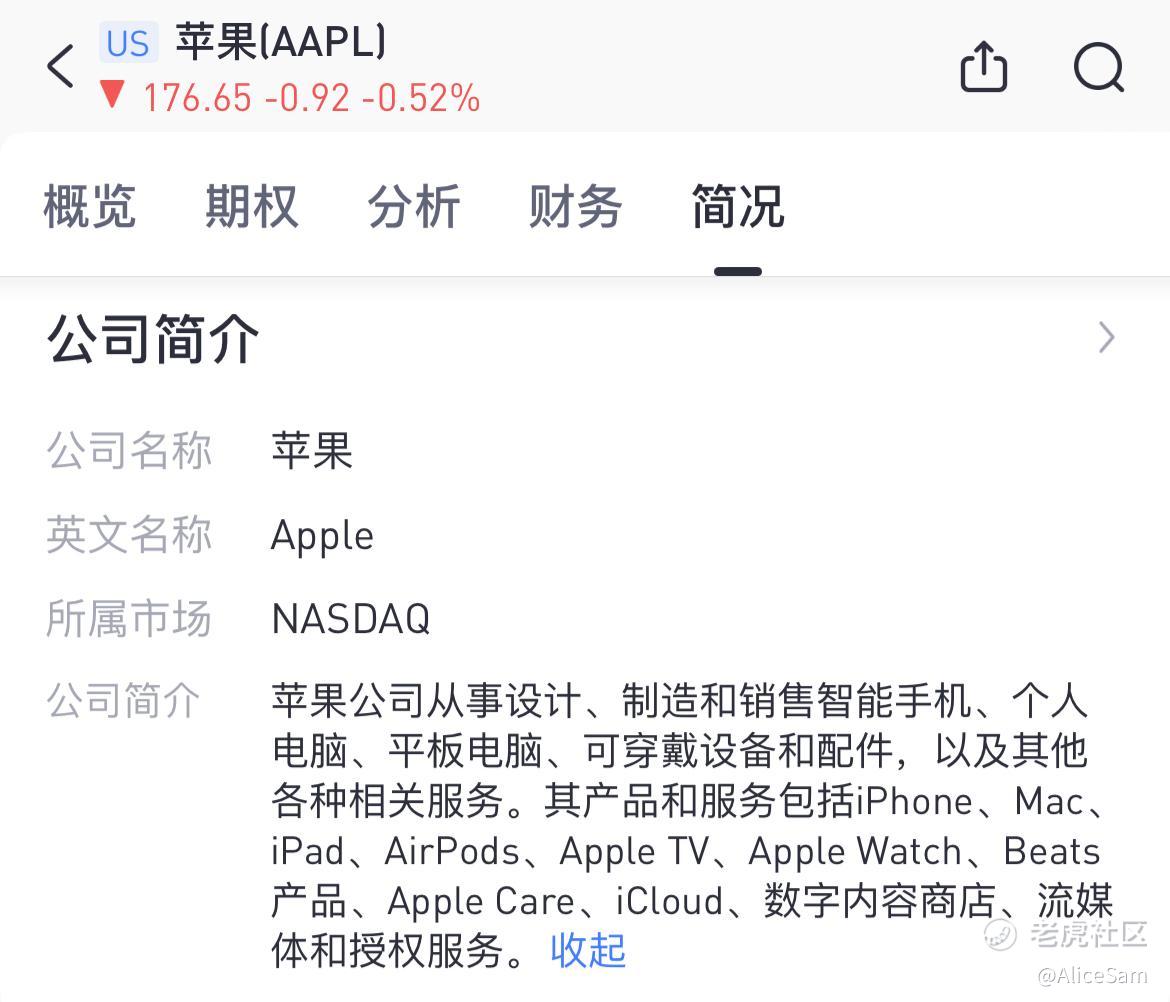Tap the search magnifier icon
The image size is (1170, 1002).
click(1099, 67)
